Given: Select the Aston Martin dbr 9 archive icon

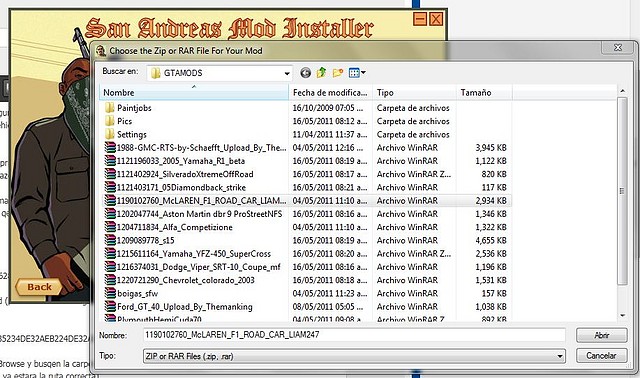Looking at the screenshot, I should [110, 214].
